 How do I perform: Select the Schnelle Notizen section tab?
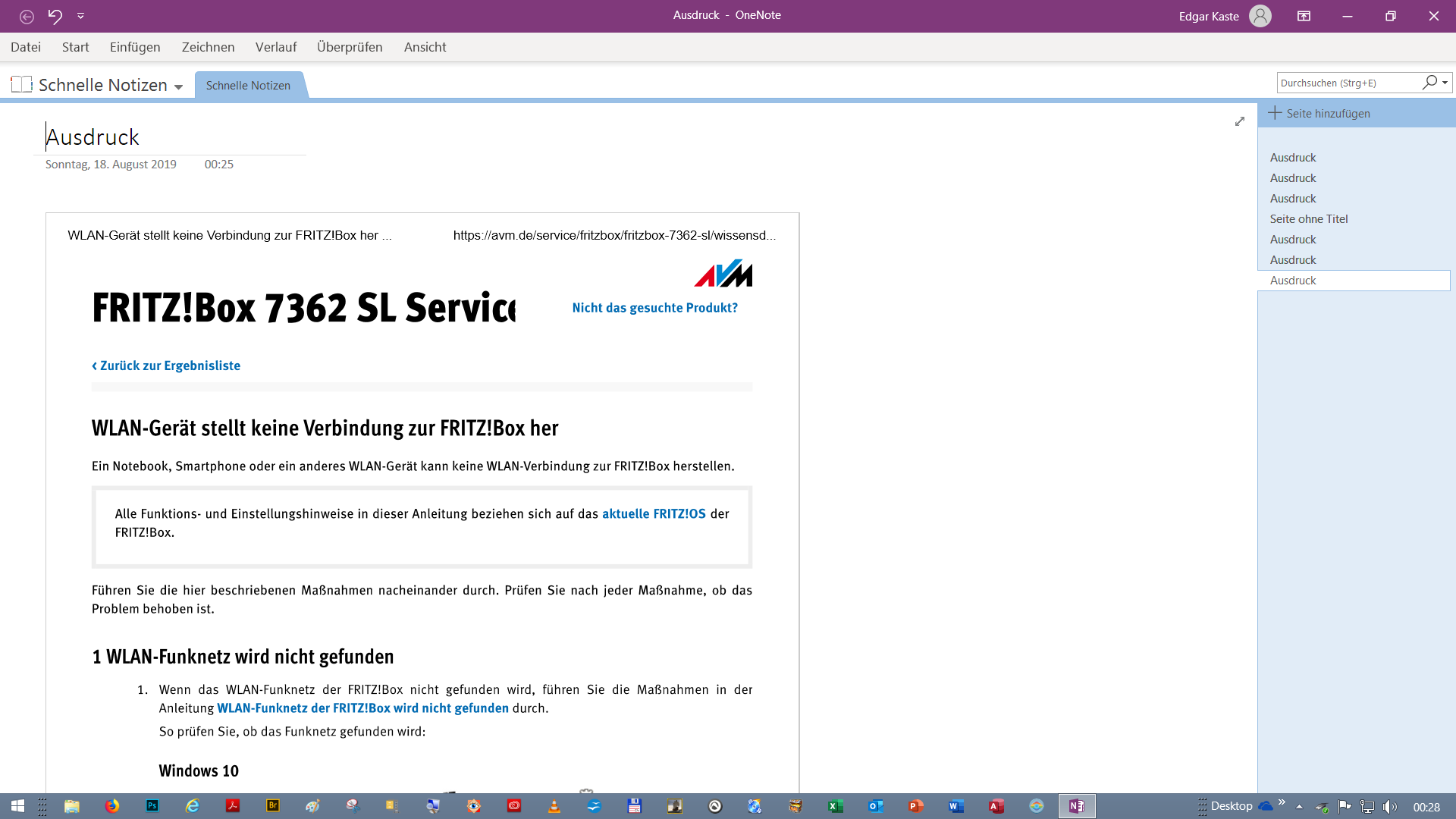click(248, 86)
